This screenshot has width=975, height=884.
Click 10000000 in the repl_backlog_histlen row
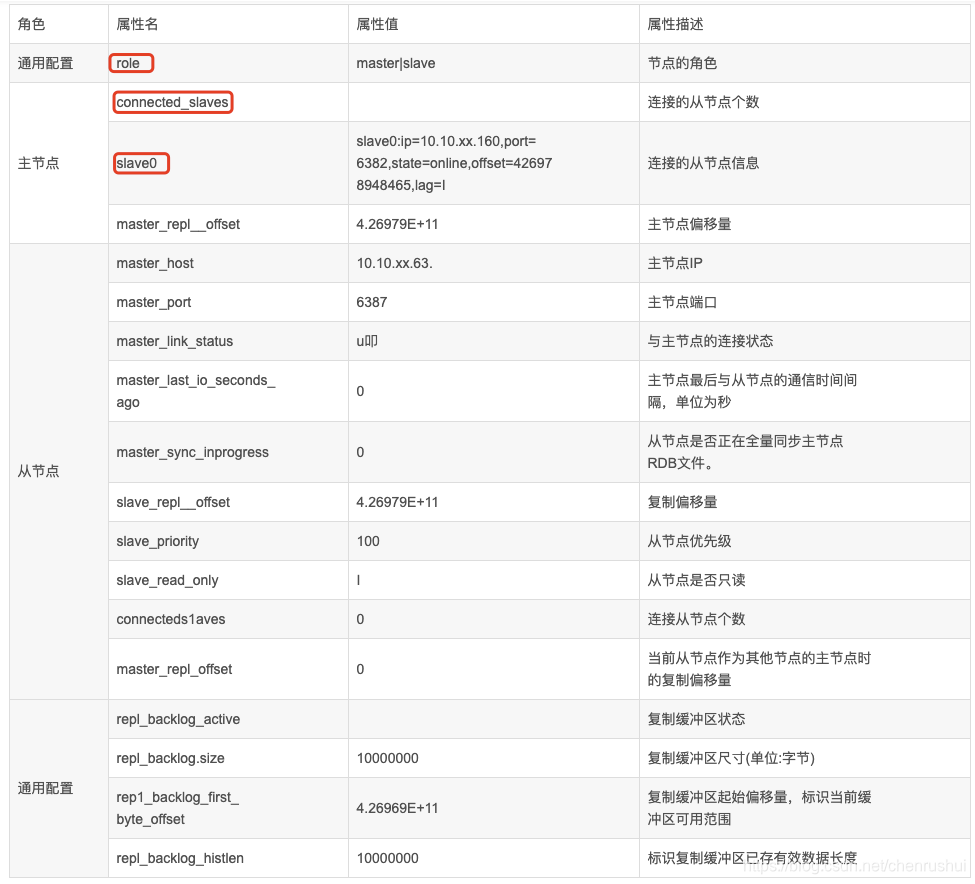pyautogui.click(x=387, y=859)
